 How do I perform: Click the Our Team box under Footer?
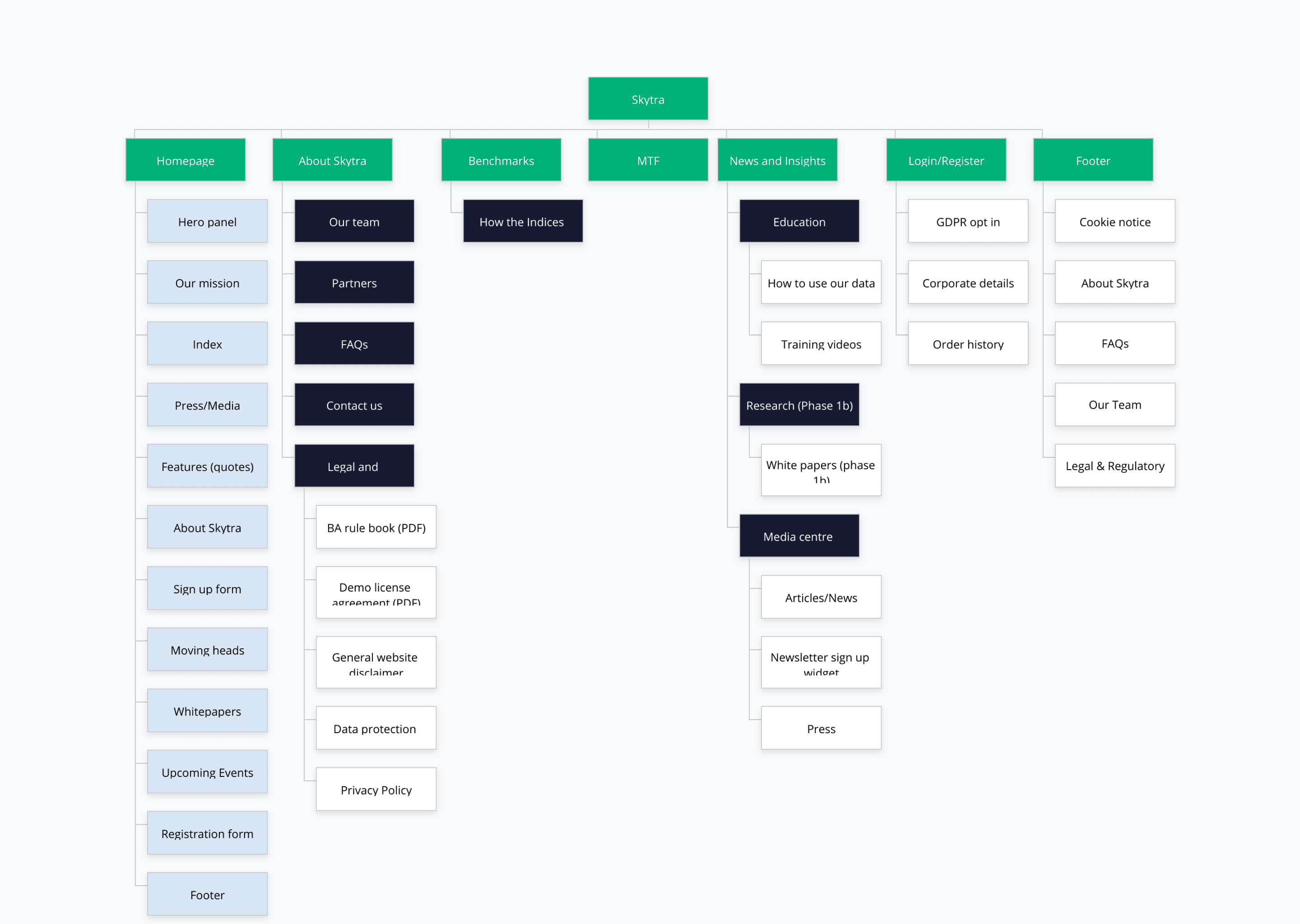[1114, 405]
